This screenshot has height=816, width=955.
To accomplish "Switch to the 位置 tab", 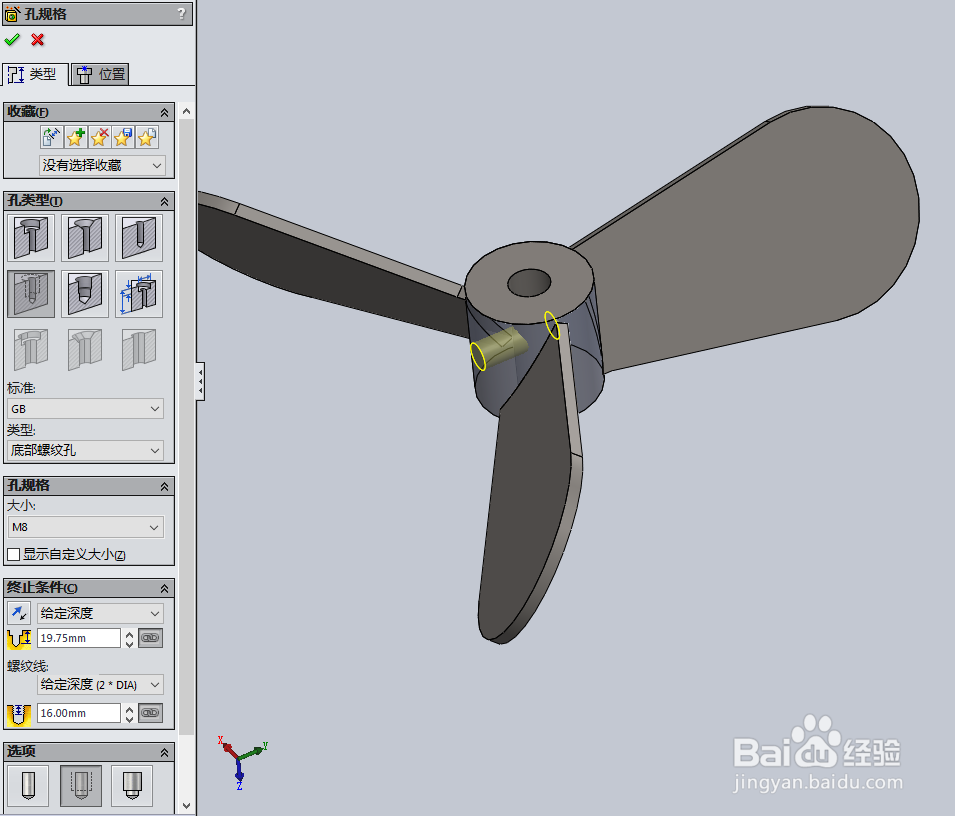I will coord(100,74).
